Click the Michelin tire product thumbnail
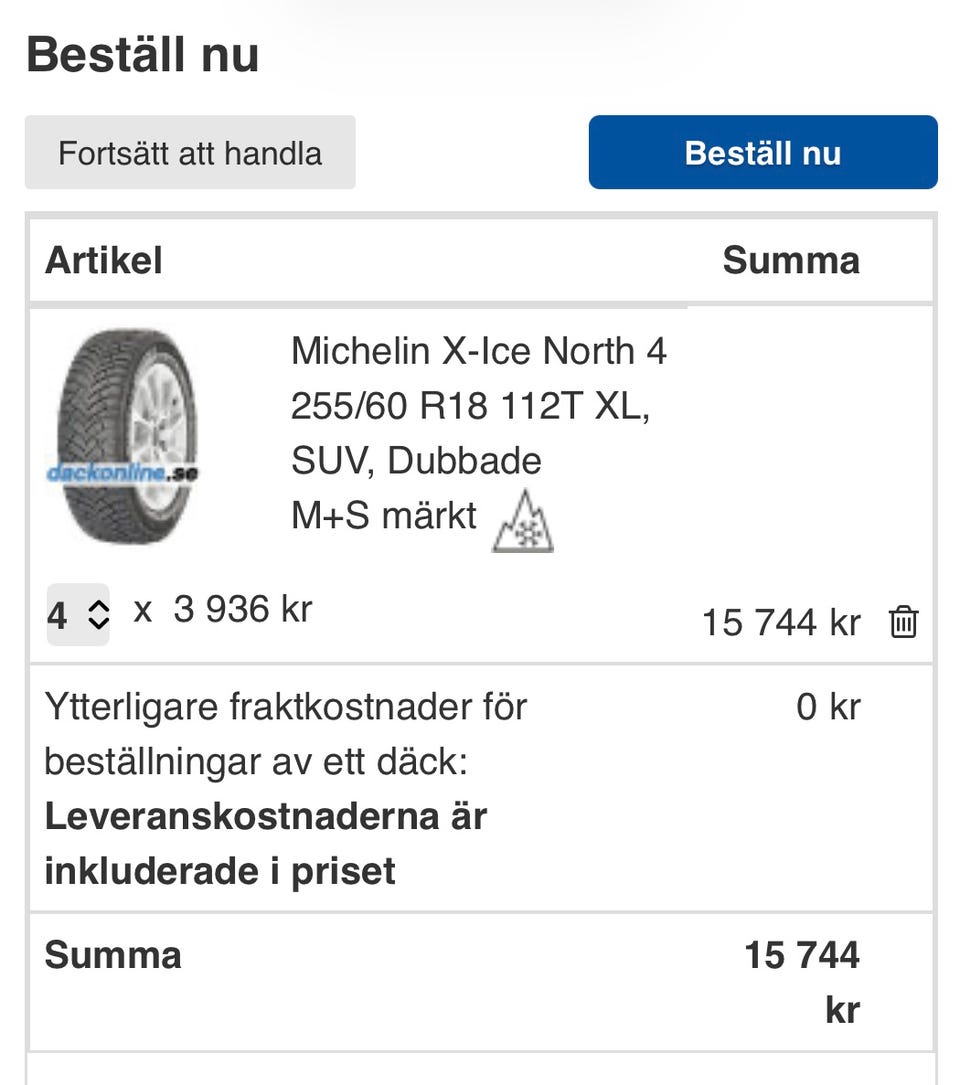This screenshot has width=960, height=1085. pos(124,436)
